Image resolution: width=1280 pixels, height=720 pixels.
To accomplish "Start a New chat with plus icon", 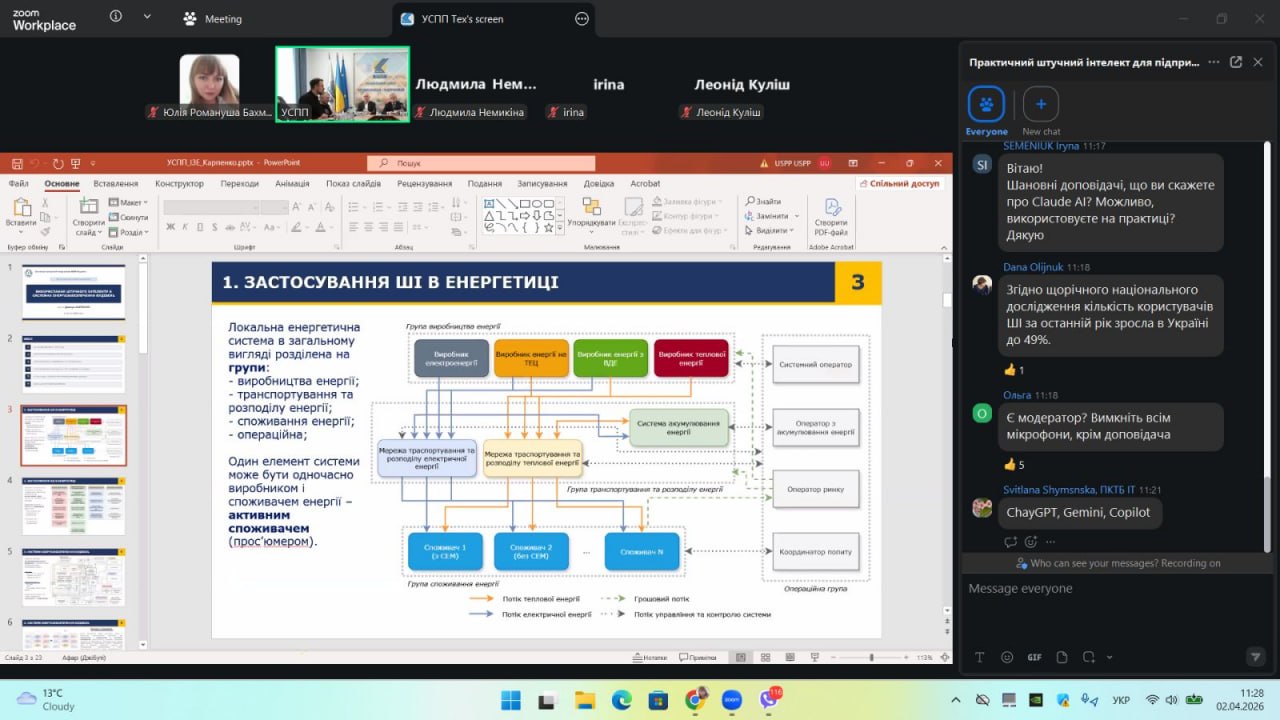I will tap(1041, 104).
